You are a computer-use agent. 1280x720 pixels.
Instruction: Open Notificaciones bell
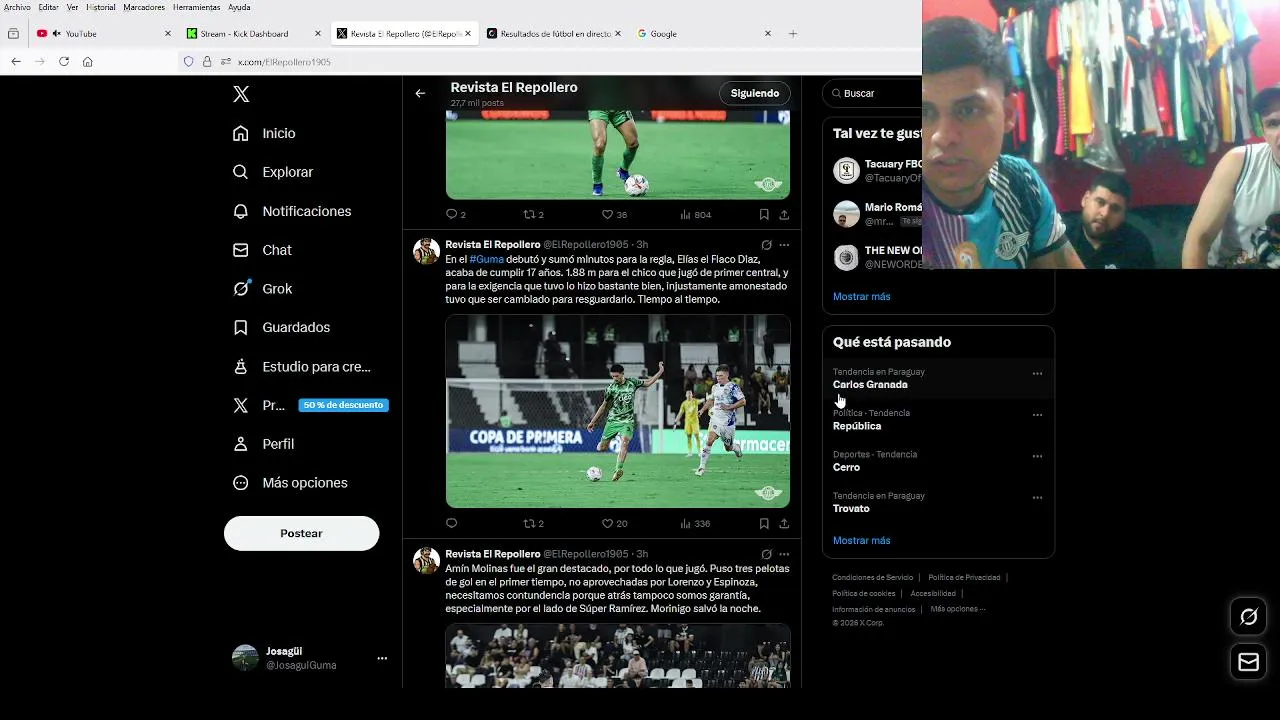[x=292, y=211]
